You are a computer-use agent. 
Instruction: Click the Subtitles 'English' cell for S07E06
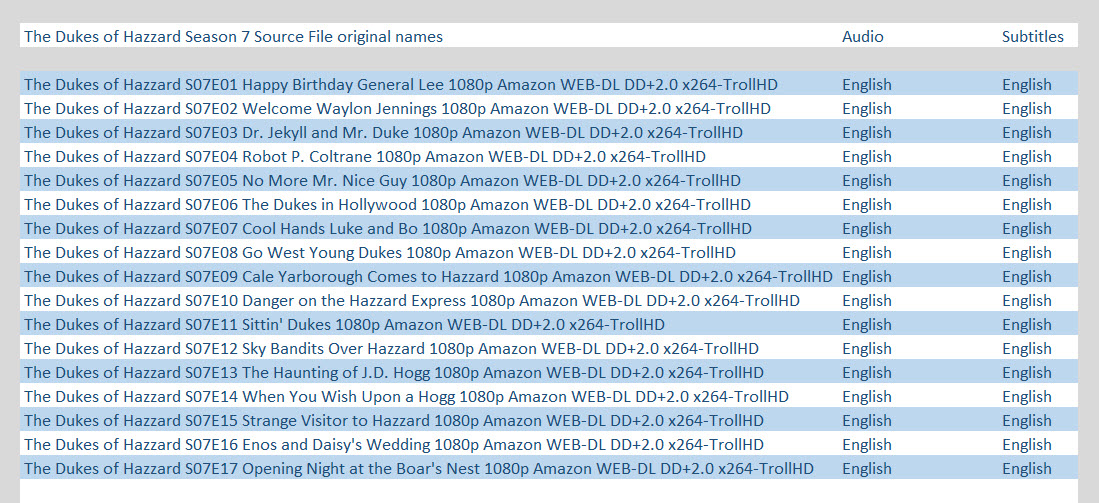[1027, 205]
